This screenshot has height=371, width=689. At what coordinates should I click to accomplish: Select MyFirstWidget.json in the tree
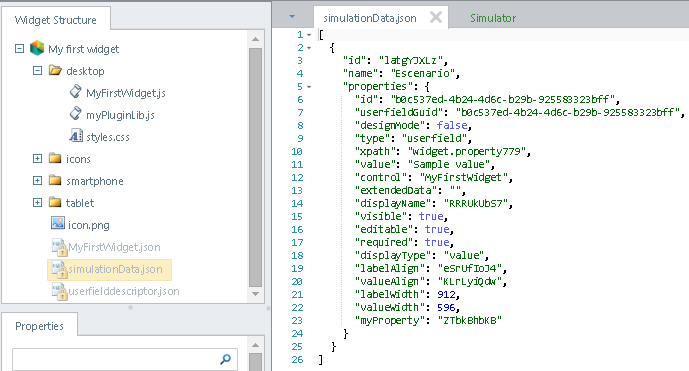(114, 247)
